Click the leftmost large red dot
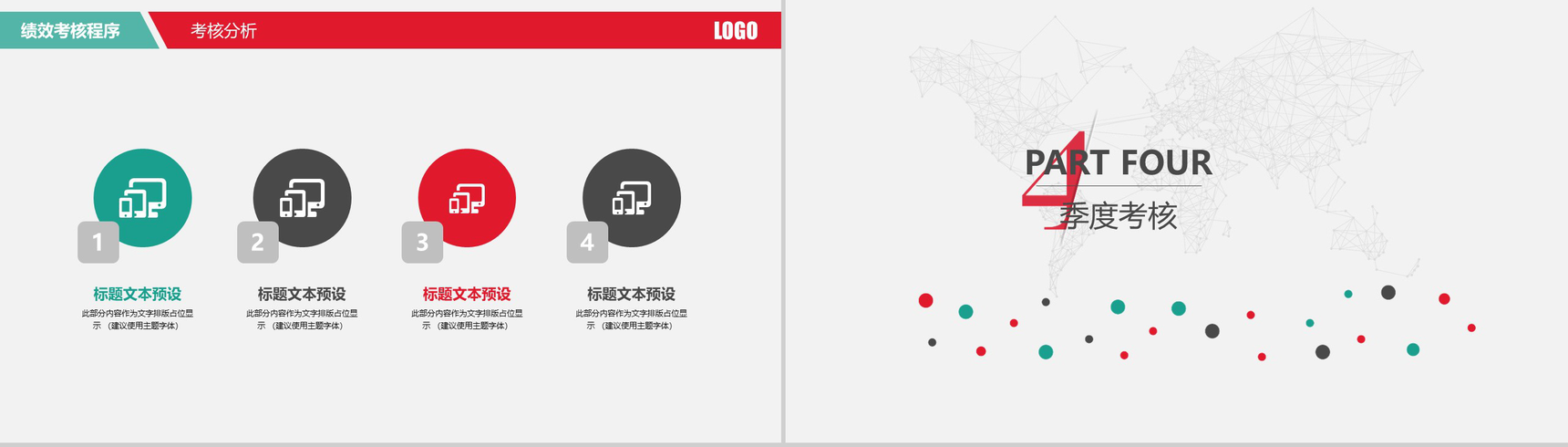 925,300
